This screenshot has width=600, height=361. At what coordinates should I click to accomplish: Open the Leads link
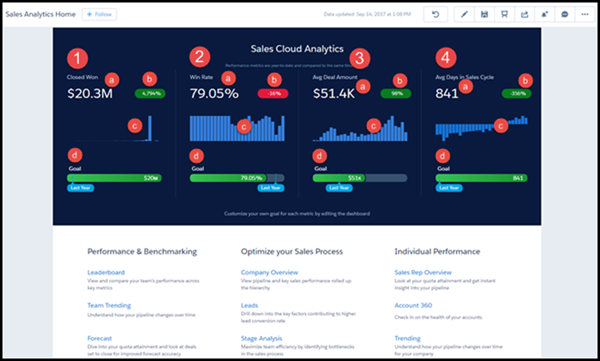[x=249, y=305]
